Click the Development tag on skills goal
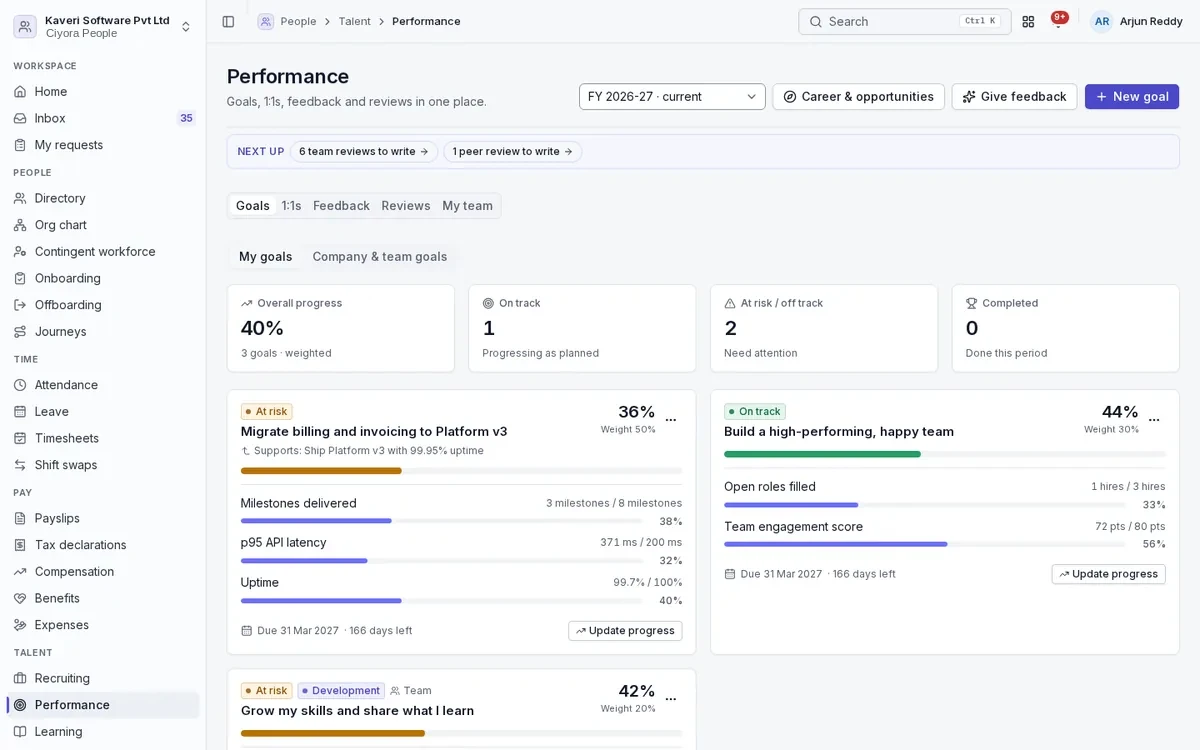 (x=341, y=690)
